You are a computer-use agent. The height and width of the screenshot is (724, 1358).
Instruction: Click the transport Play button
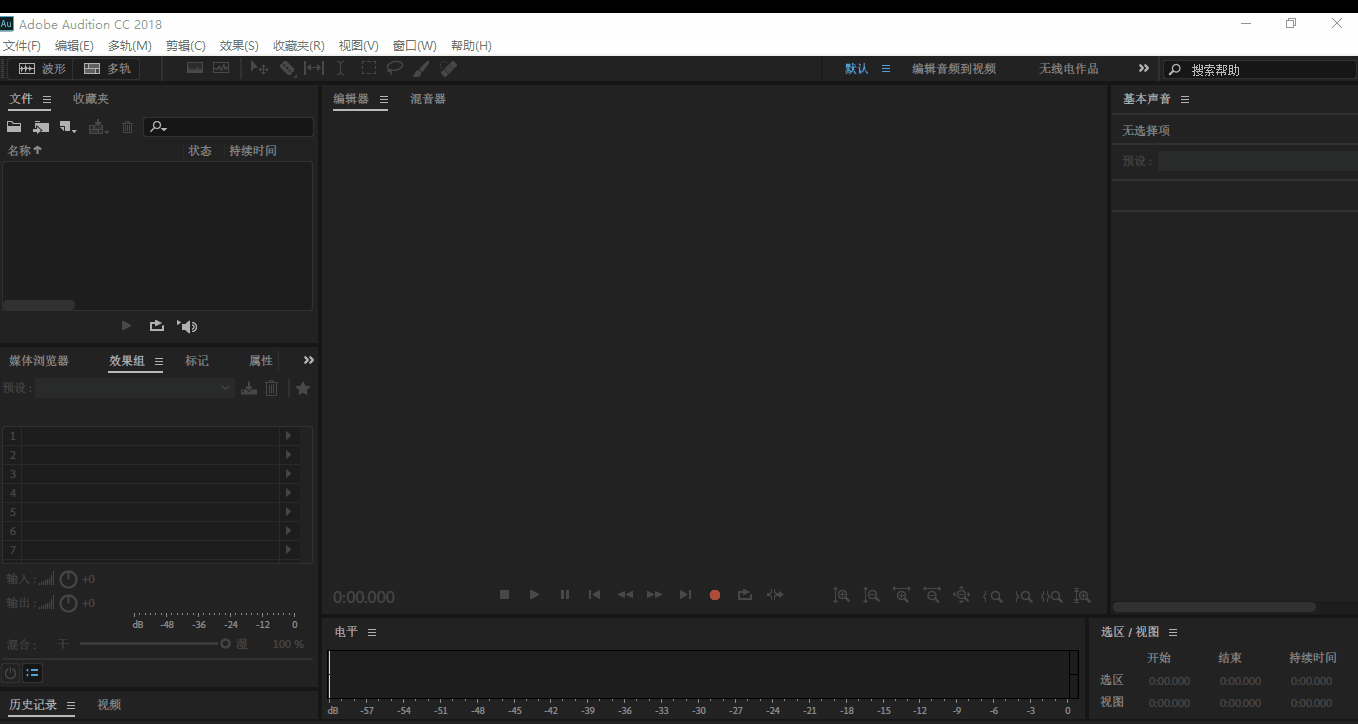(535, 595)
